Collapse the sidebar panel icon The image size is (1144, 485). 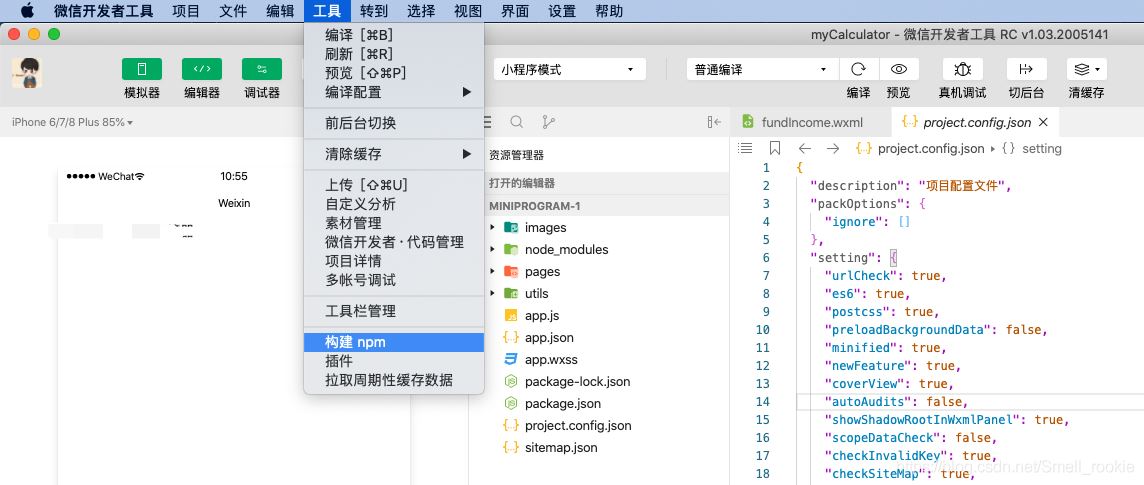pos(714,122)
